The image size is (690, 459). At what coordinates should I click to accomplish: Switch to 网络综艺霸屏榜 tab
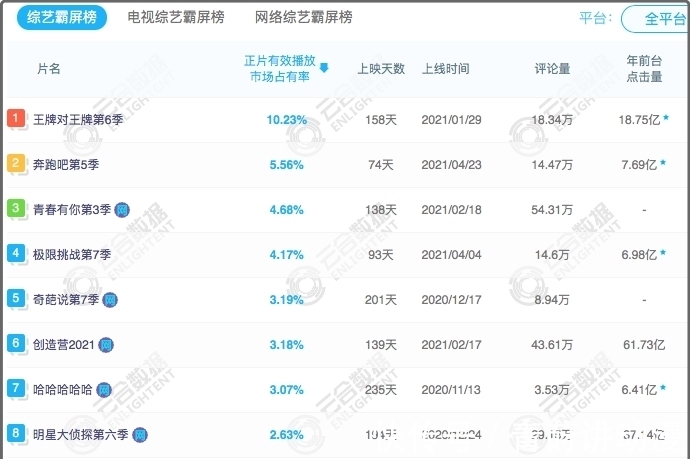point(304,17)
